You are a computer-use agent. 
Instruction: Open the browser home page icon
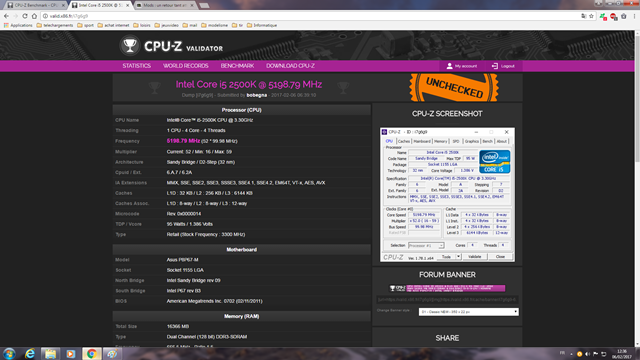pyautogui.click(x=34, y=16)
